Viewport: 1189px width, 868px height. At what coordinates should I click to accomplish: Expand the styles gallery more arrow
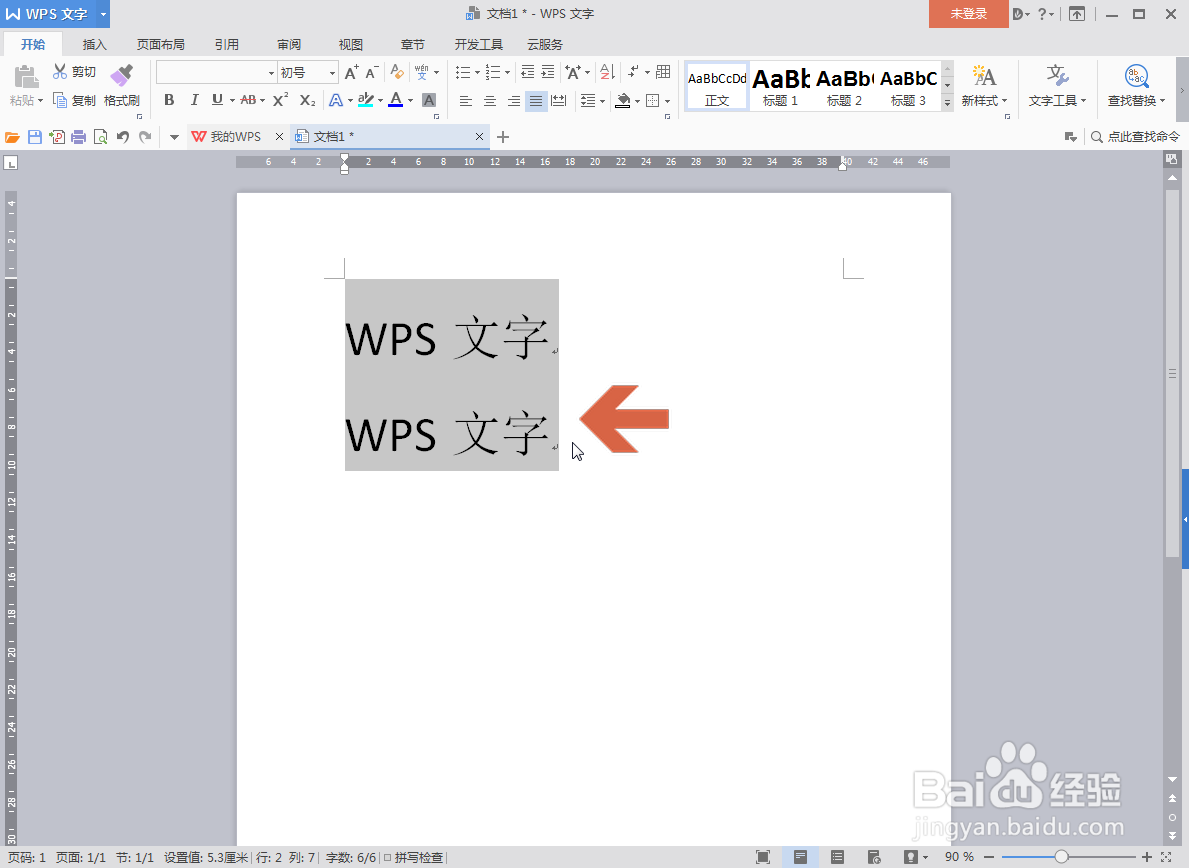(x=947, y=103)
